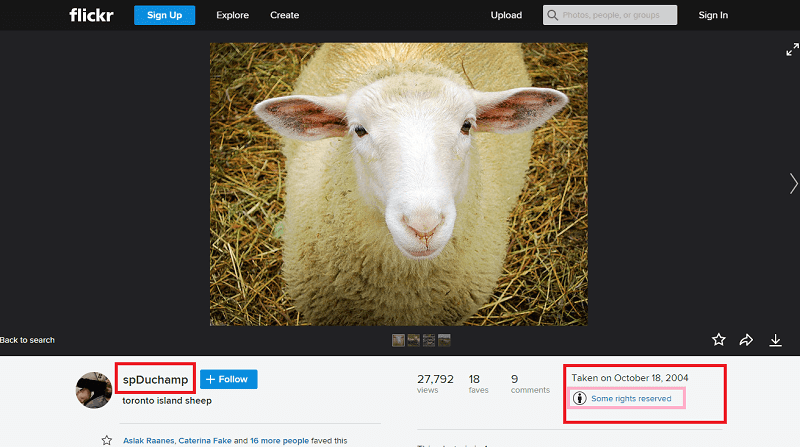Go to the next photo with the right chevron
Screen dimensions: 800x447
[x=793, y=184]
